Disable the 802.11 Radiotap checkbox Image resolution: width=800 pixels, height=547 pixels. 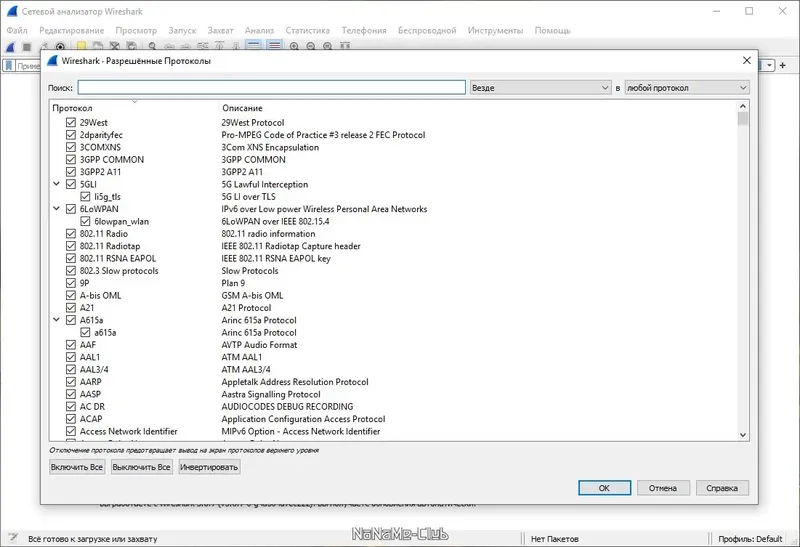click(71, 246)
